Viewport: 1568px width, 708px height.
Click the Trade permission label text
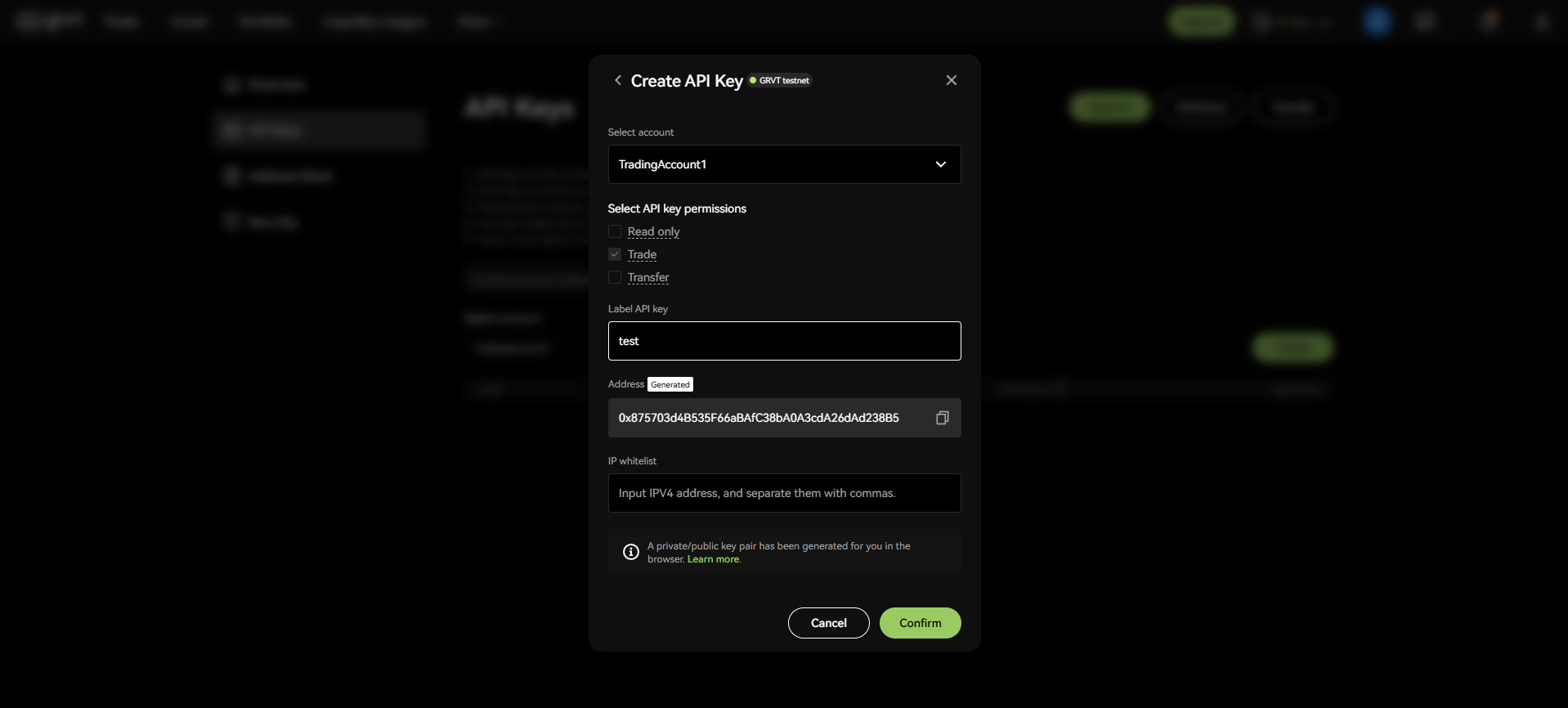[642, 254]
